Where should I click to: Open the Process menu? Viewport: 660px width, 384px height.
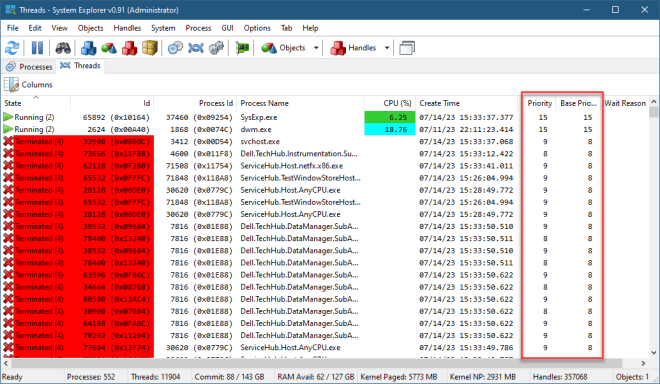[198, 28]
